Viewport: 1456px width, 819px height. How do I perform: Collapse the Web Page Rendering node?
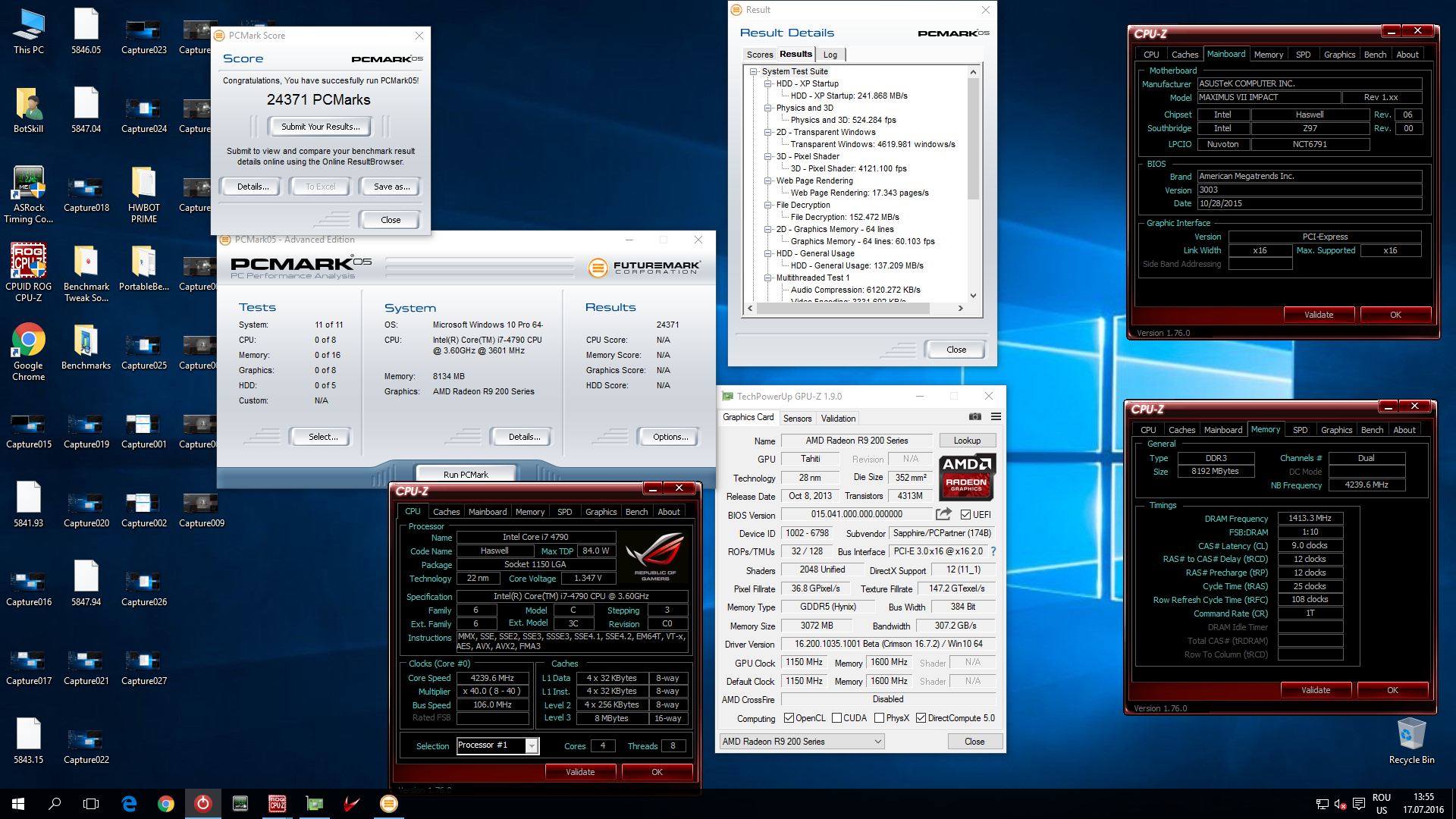point(767,181)
